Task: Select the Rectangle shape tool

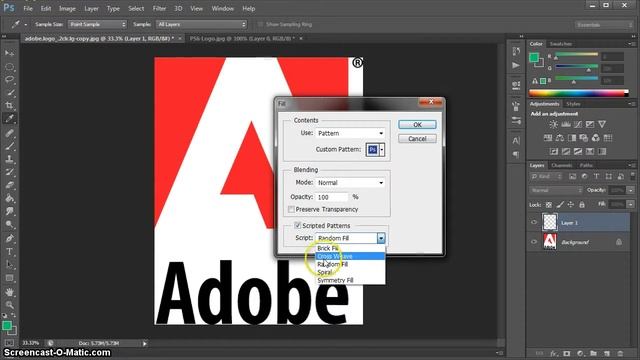Action: [x=9, y=278]
